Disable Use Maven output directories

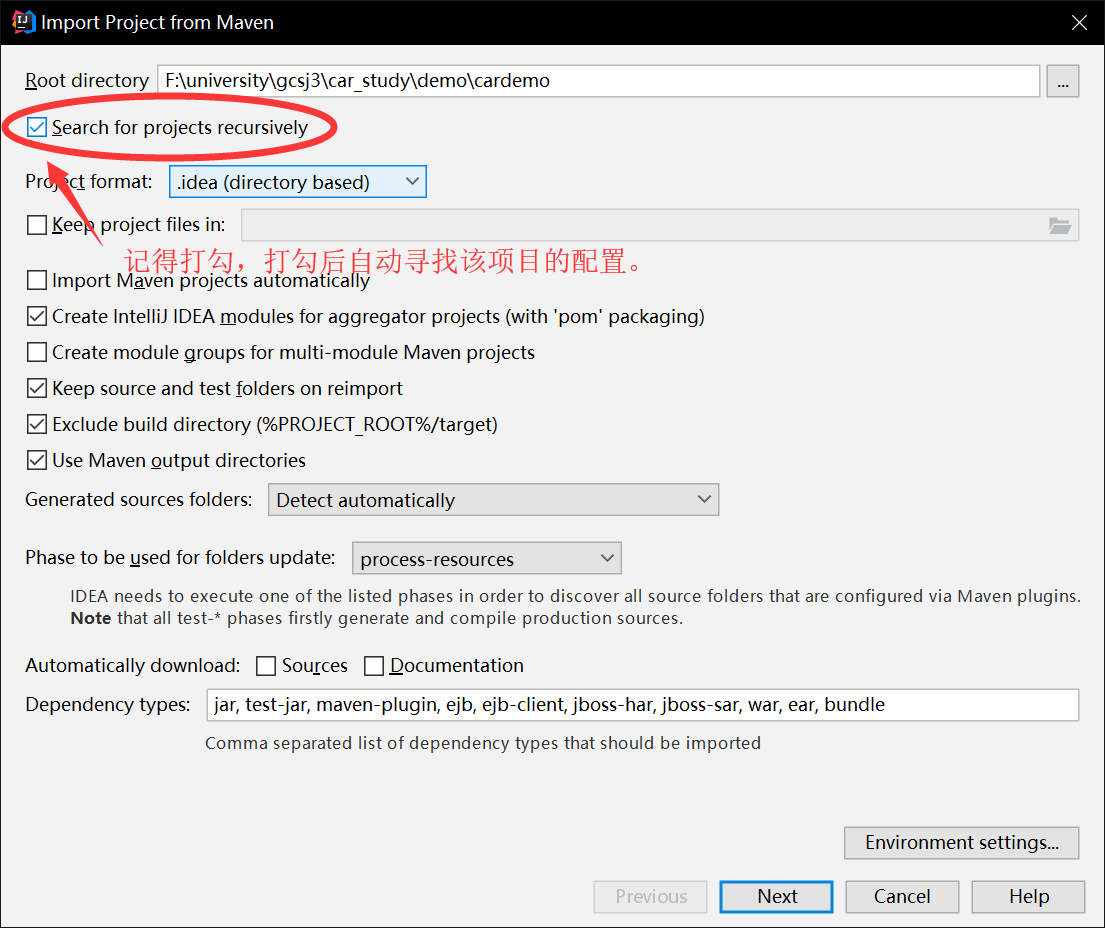(37, 461)
